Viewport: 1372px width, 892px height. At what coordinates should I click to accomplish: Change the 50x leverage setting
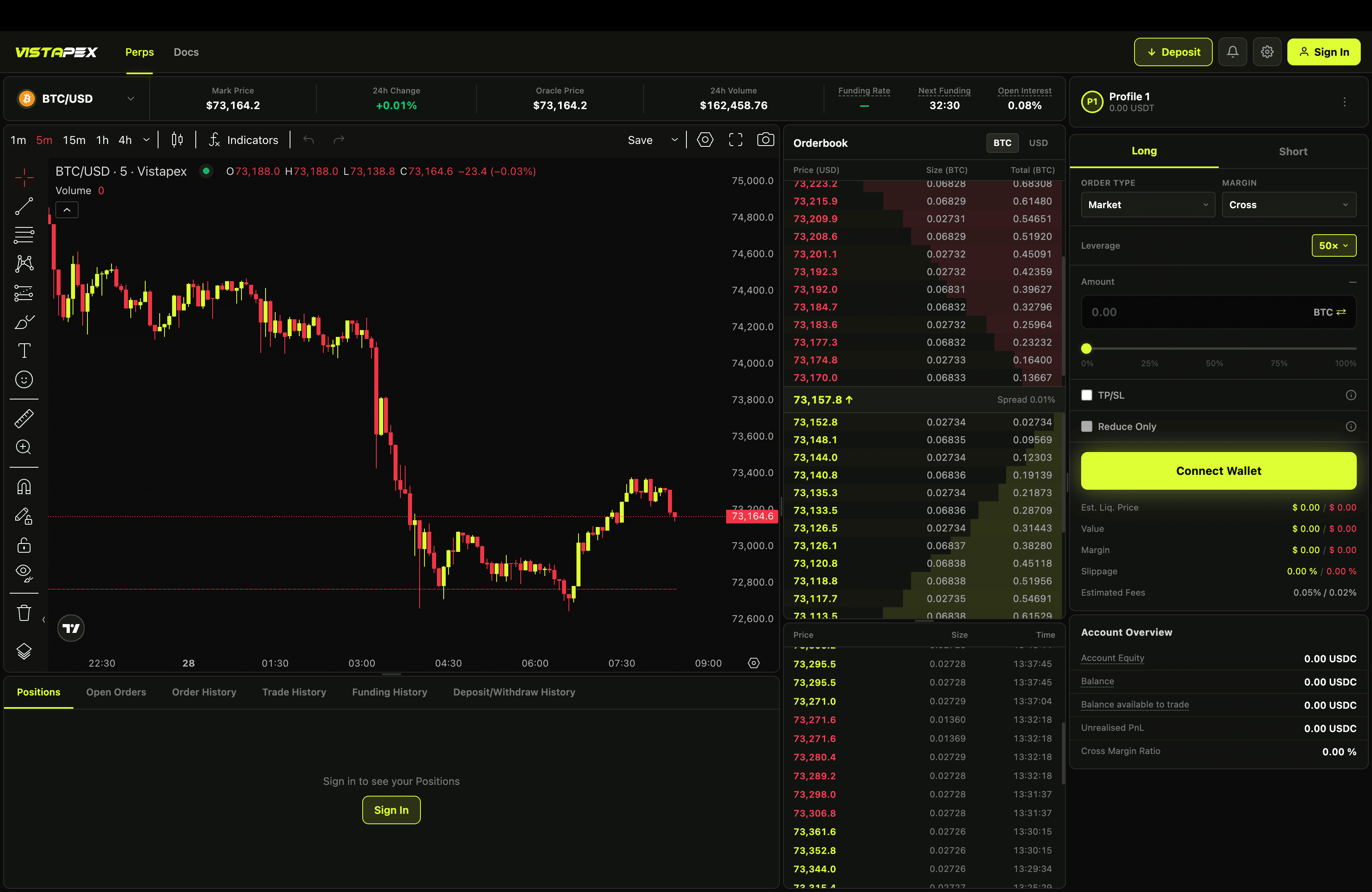coord(1333,245)
